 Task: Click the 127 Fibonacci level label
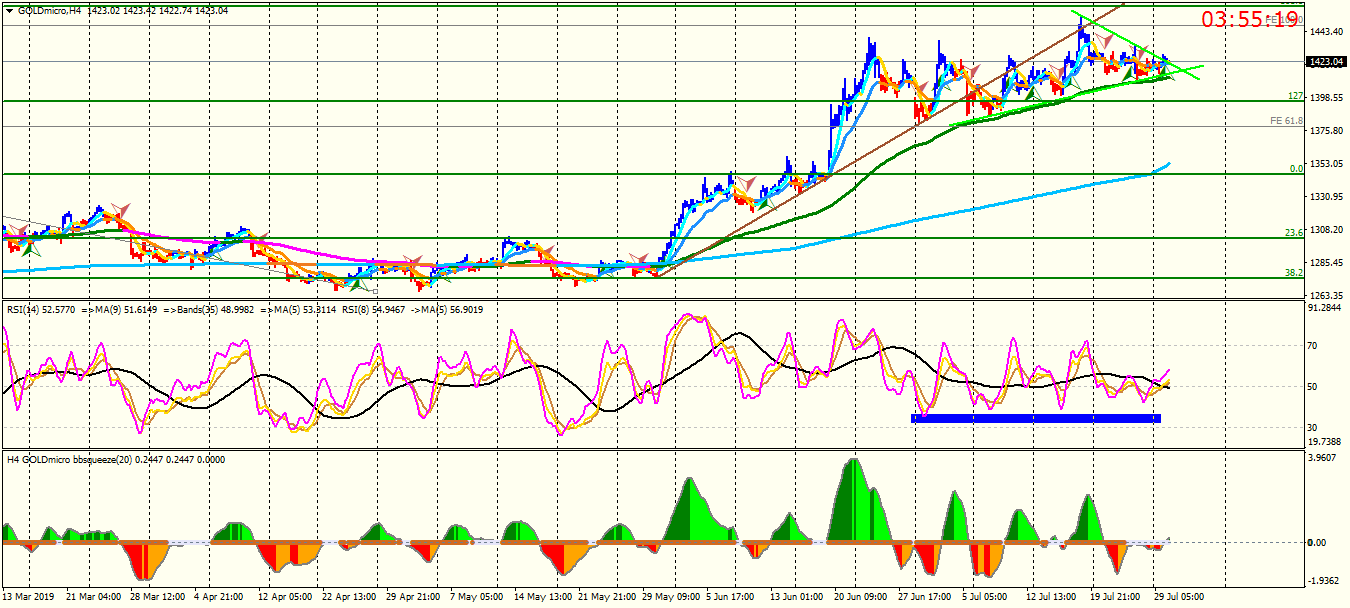(1295, 96)
